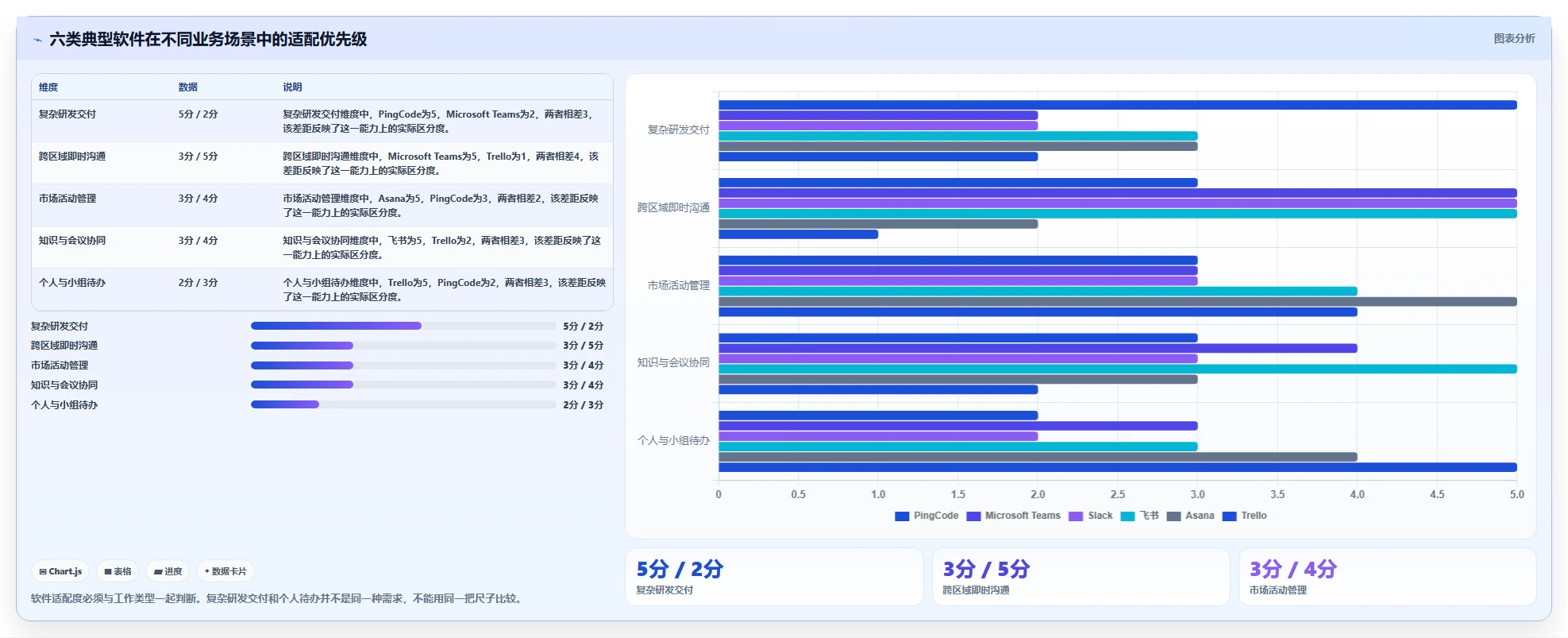
Task: Click the 复杂研发交付 chart axis label
Action: 679,130
